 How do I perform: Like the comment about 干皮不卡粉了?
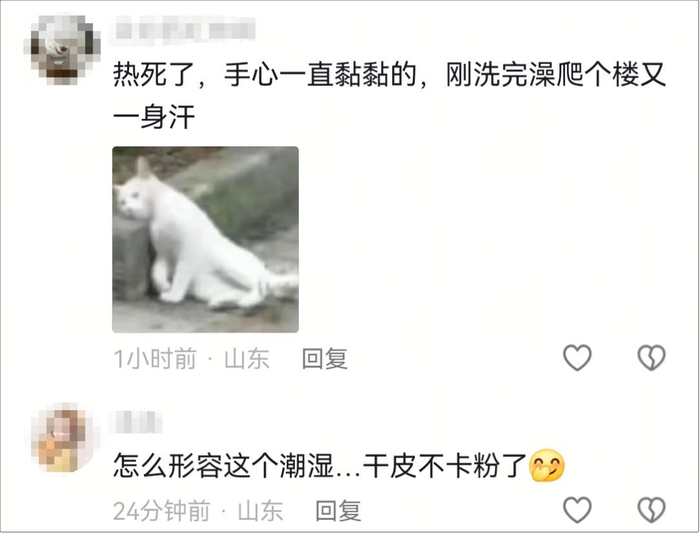[x=577, y=509]
